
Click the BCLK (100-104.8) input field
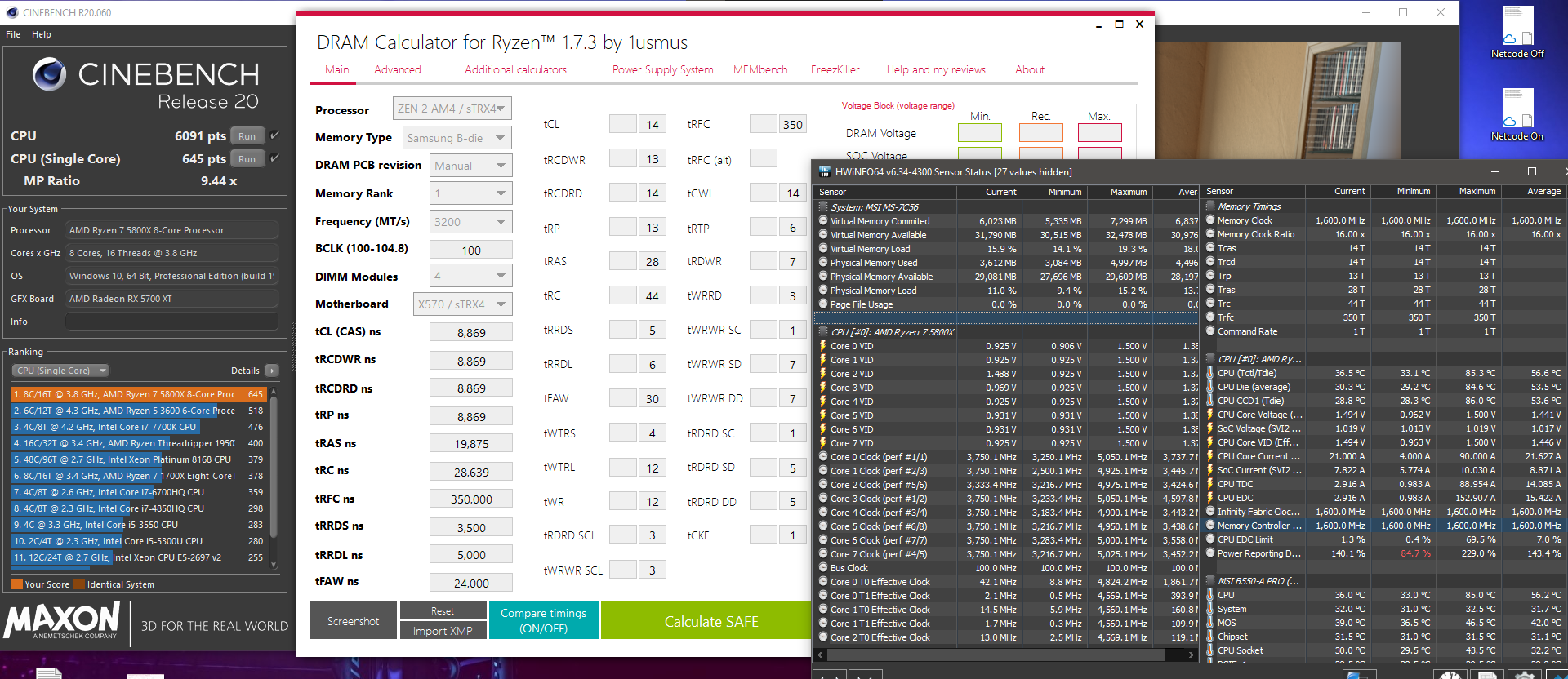(471, 250)
